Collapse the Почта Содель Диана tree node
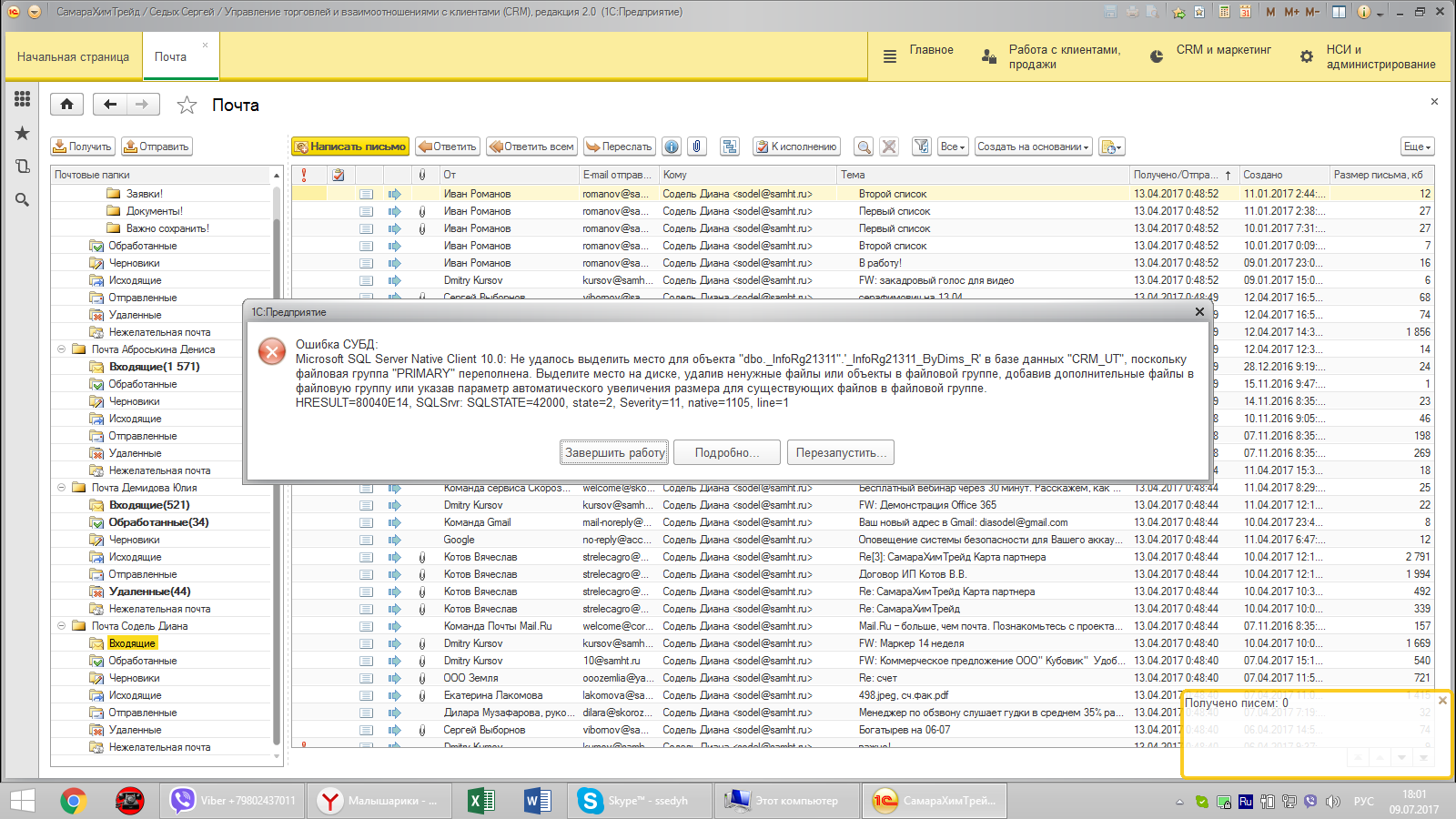Viewport: 1456px width, 819px height. coord(62,626)
